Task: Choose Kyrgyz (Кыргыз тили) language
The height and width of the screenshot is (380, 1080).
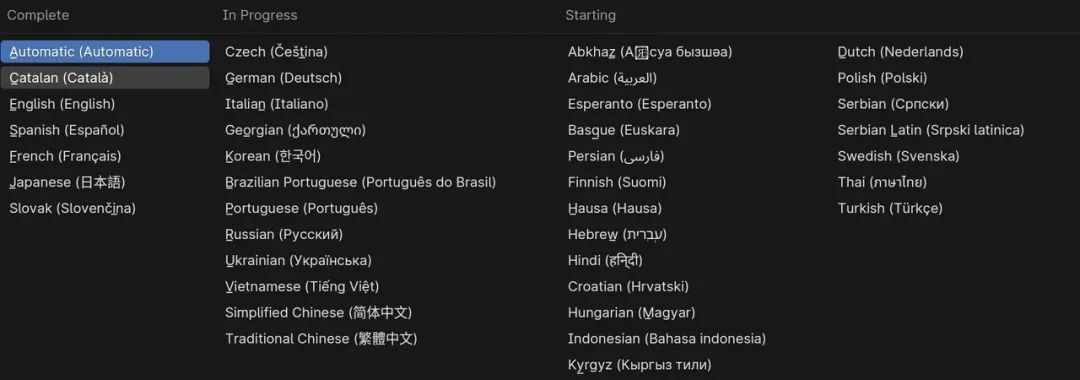Action: click(x=639, y=365)
